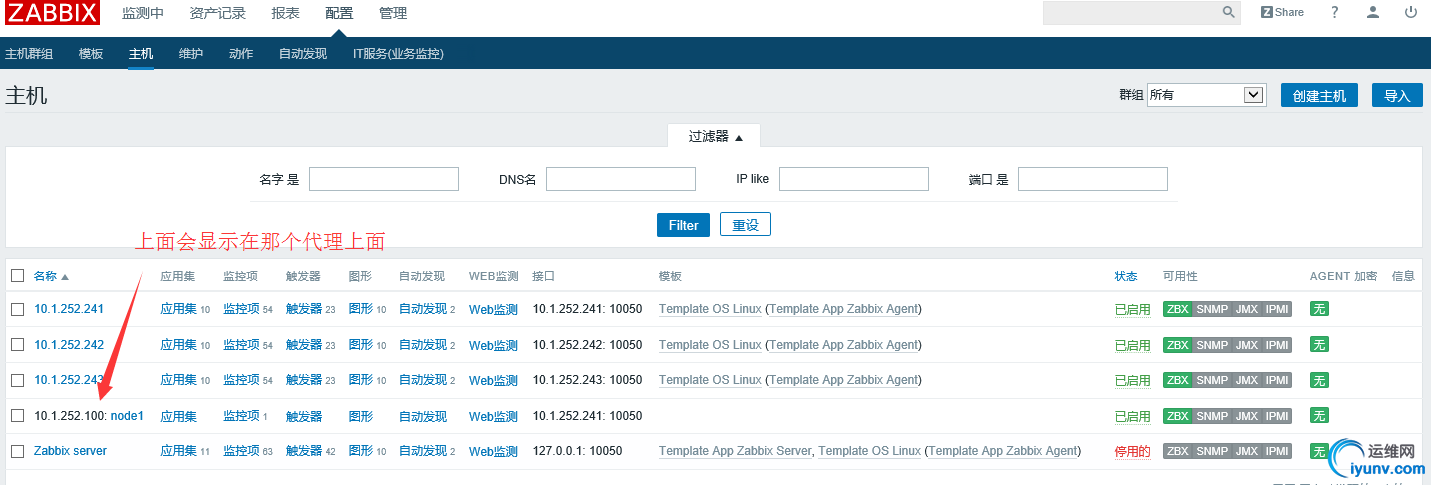
Task: Click SNMP badge in Zabbix server row
Action: pyautogui.click(x=1212, y=451)
